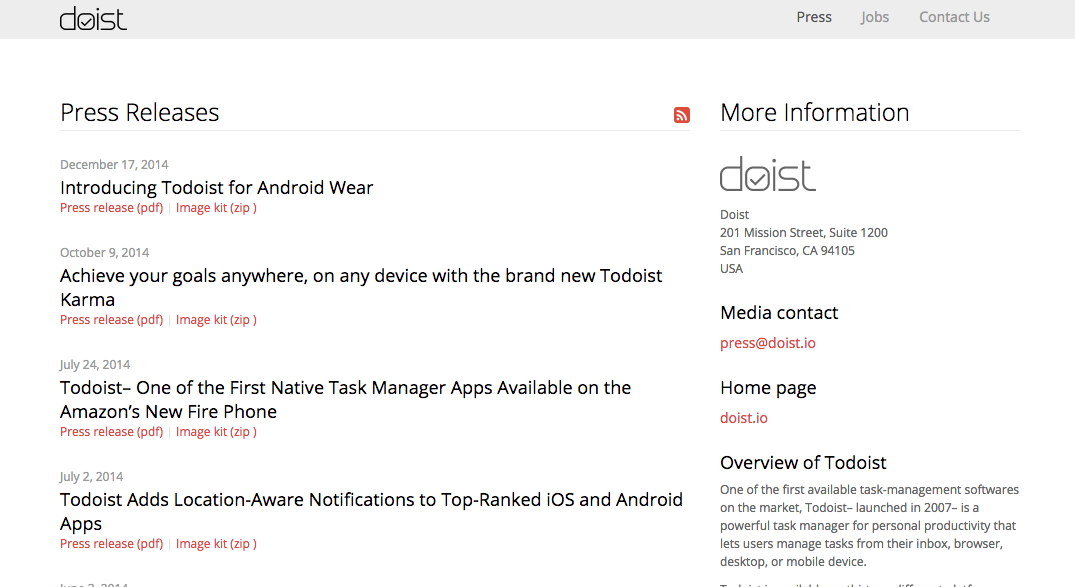Click the Media contact heading
This screenshot has height=587, width=1075.
point(779,313)
